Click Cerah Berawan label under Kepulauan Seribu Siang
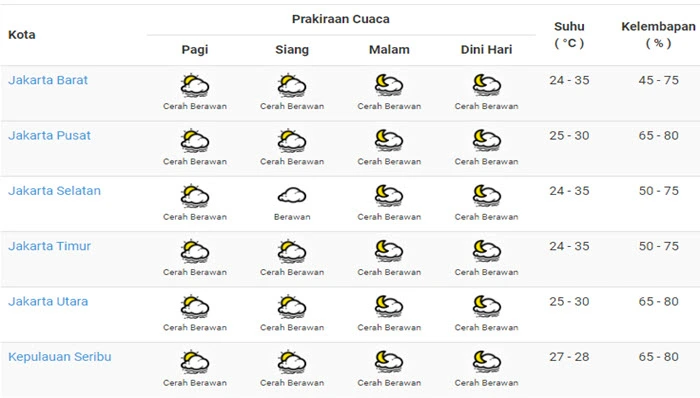 pos(292,383)
